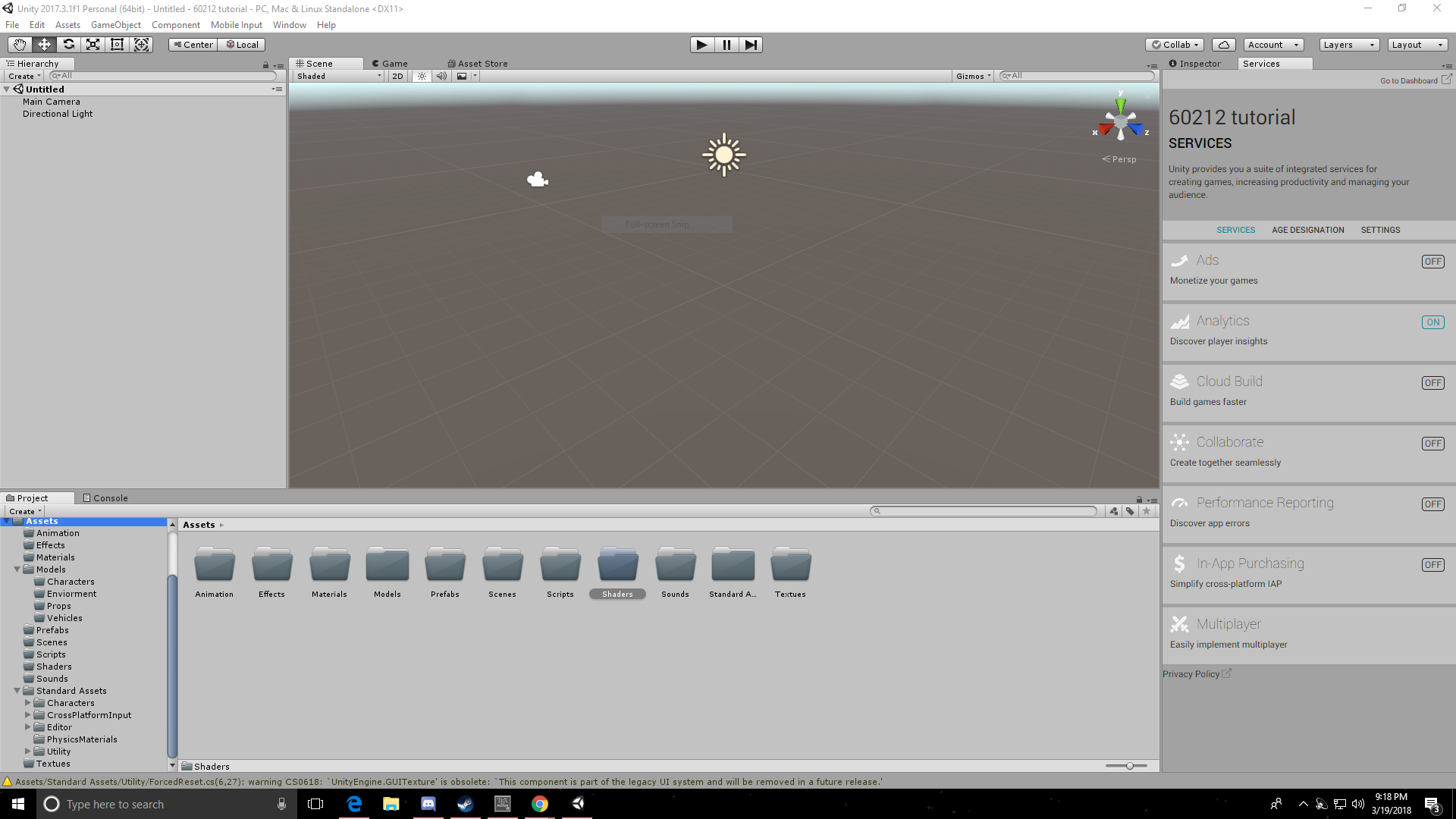Open the Collab dropdown

[1175, 45]
